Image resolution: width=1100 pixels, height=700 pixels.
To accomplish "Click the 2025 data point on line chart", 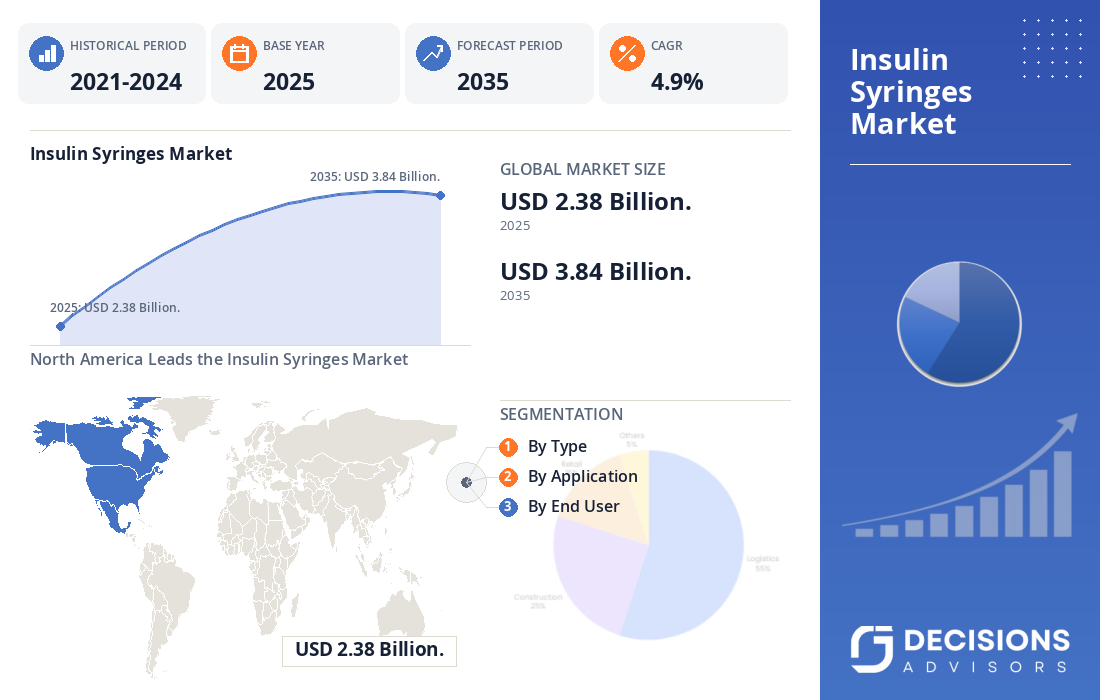I will click(60, 326).
